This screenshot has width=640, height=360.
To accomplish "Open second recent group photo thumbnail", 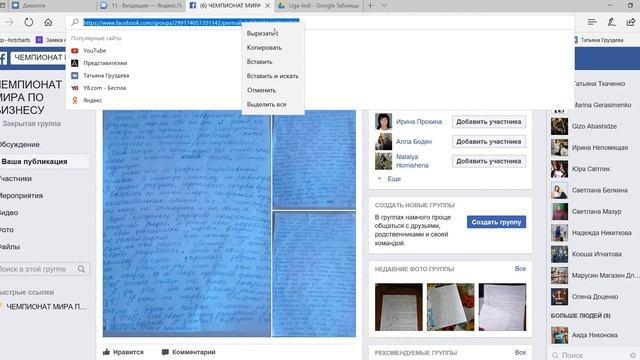I will 451,307.
